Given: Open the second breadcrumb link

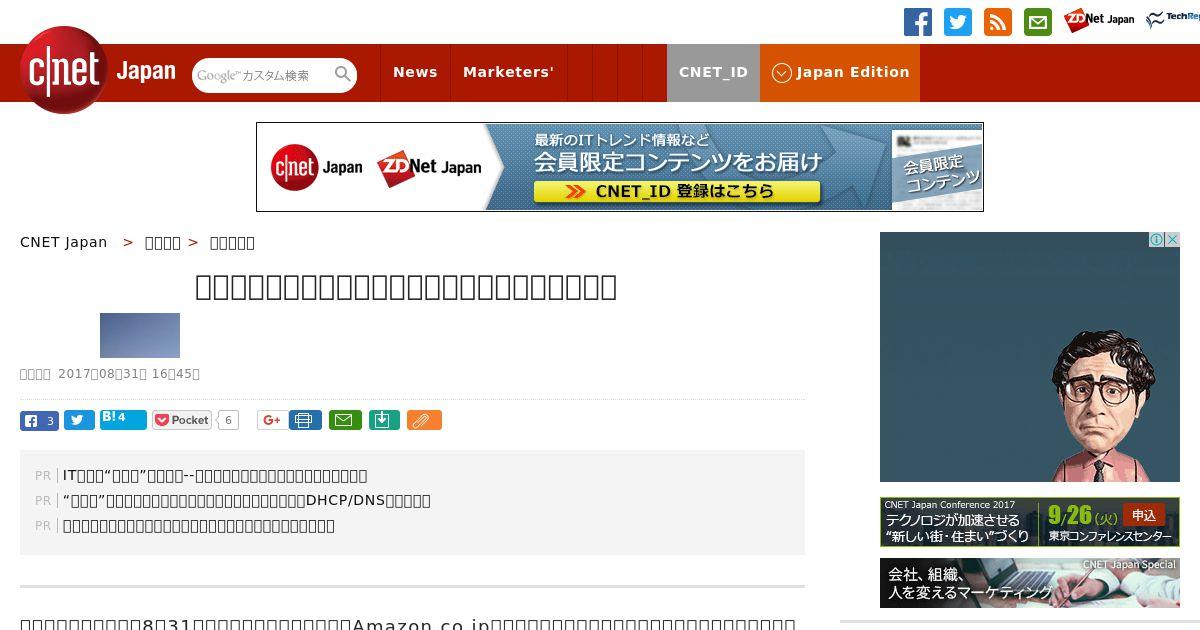Looking at the screenshot, I should (163, 242).
